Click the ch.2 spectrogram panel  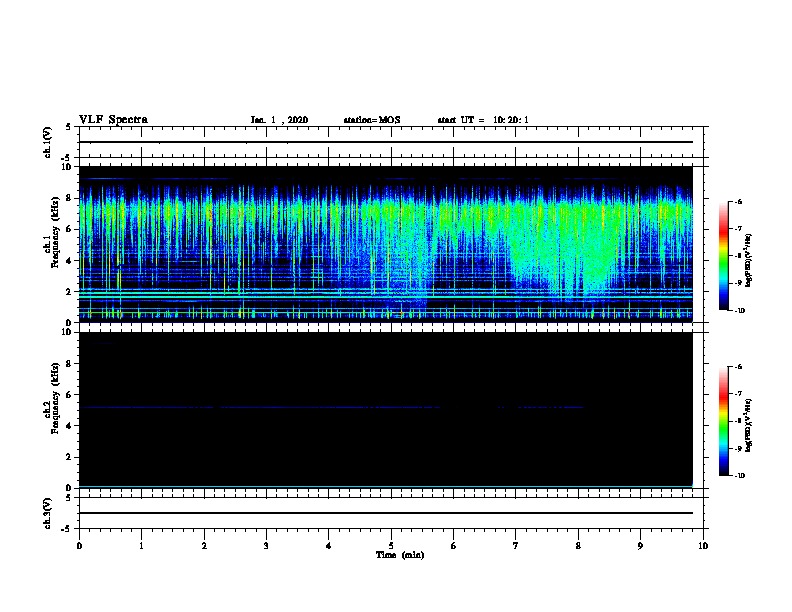pyautogui.click(x=385, y=410)
